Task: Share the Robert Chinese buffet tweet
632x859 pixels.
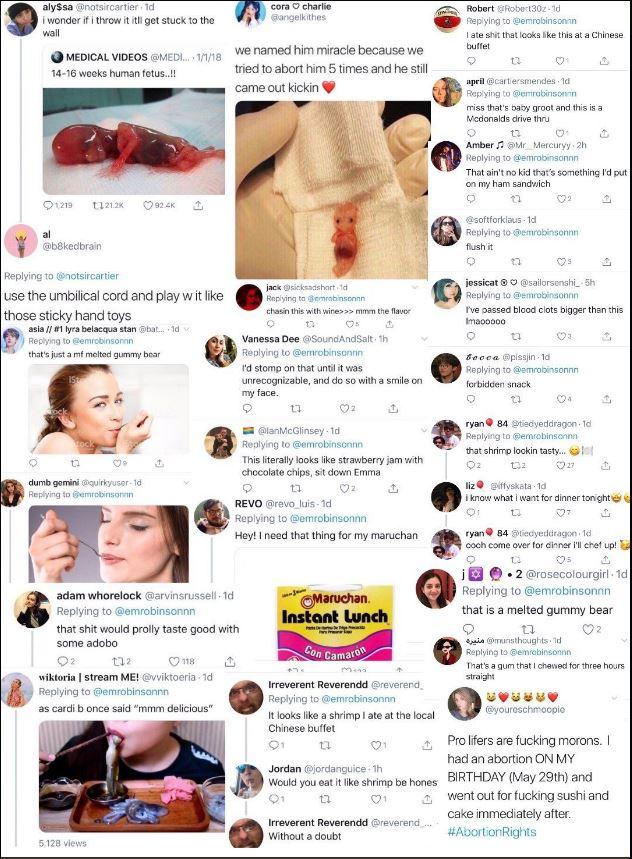Action: [605, 61]
